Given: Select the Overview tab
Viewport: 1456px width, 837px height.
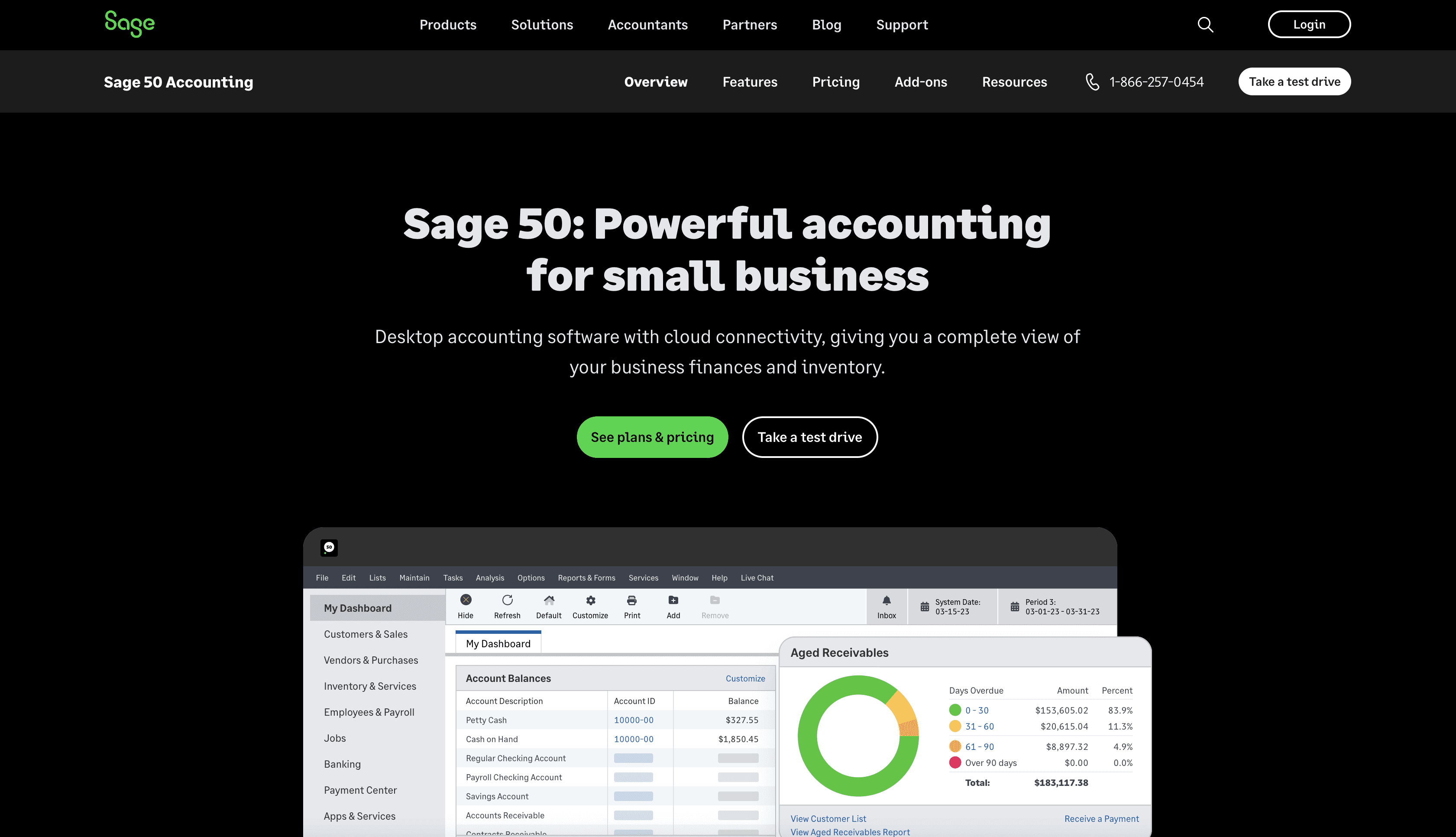Looking at the screenshot, I should (656, 81).
